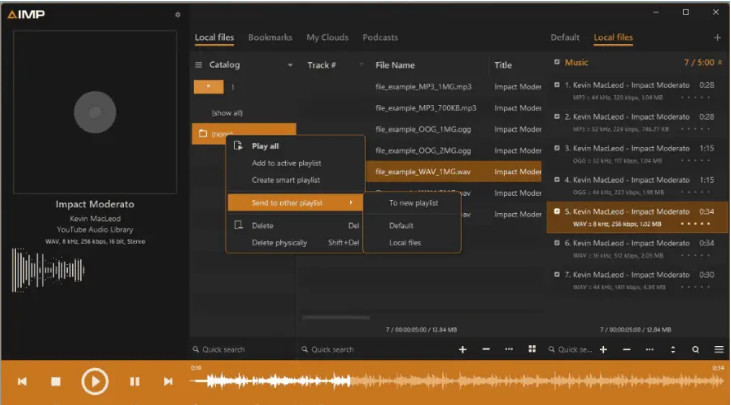The width and height of the screenshot is (731, 405).
Task: Uncheck track 1 in playlist
Action: point(557,85)
